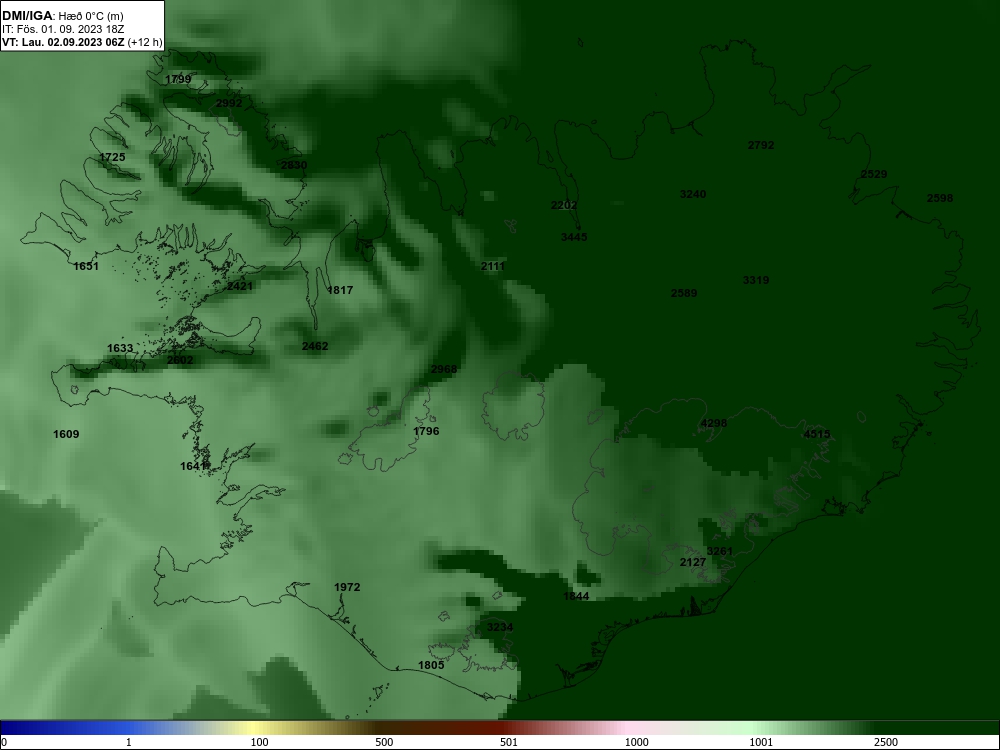Click the 2598 height value label

click(940, 198)
